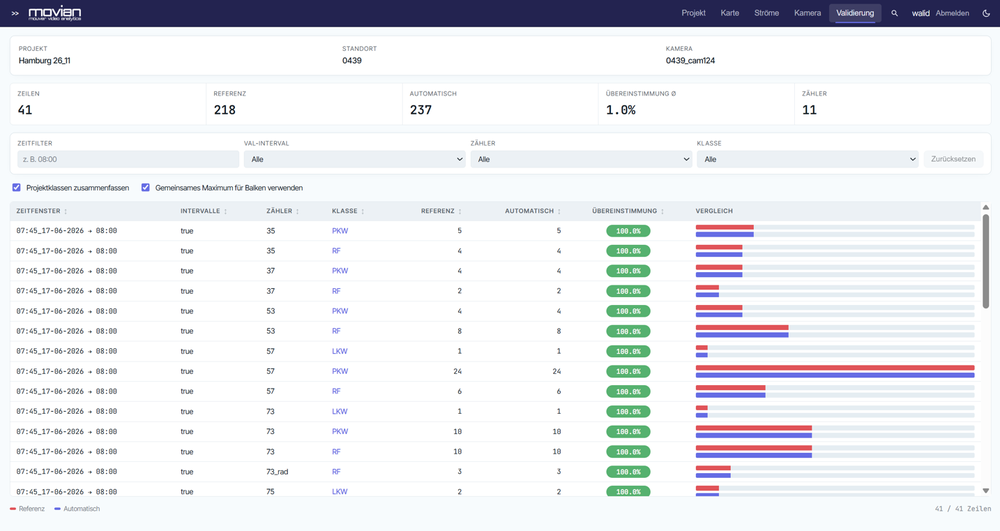This screenshot has height=531, width=1000.
Task: Click the Referenz value 218
Action: coord(224,110)
